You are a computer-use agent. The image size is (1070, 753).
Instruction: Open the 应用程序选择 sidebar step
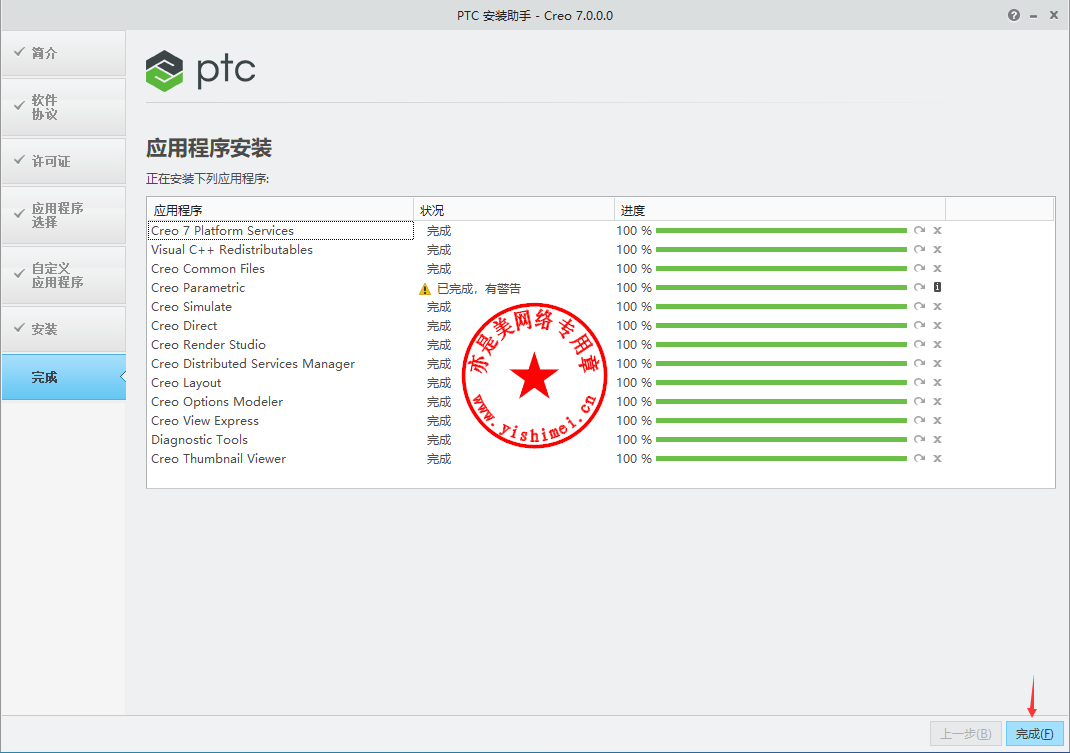63,215
